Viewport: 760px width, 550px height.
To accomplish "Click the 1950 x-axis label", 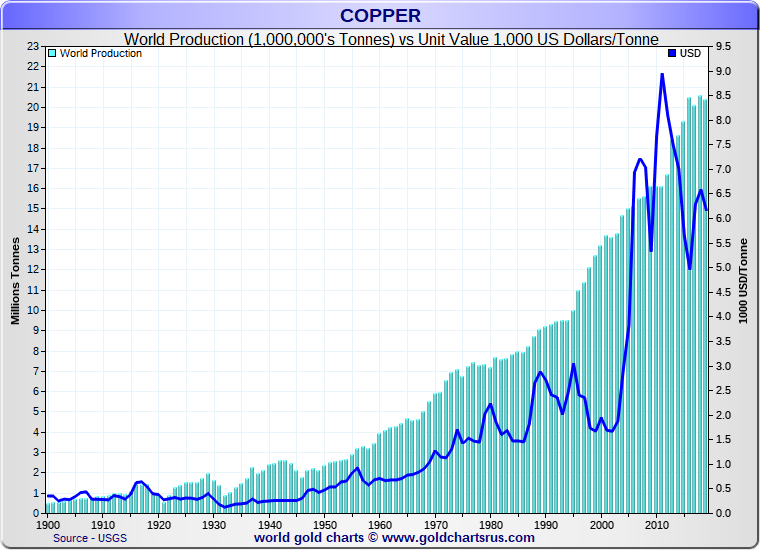I will pos(325,525).
